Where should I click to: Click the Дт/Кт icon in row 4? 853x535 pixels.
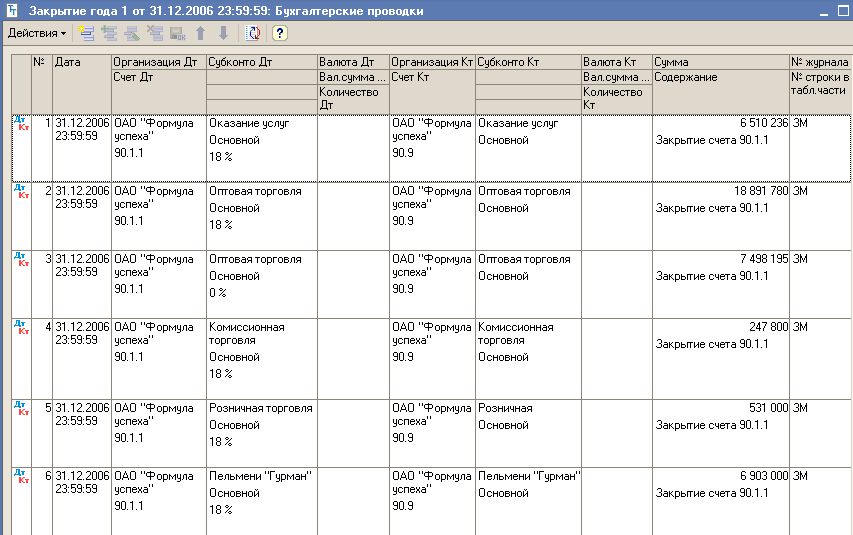pyautogui.click(x=20, y=327)
